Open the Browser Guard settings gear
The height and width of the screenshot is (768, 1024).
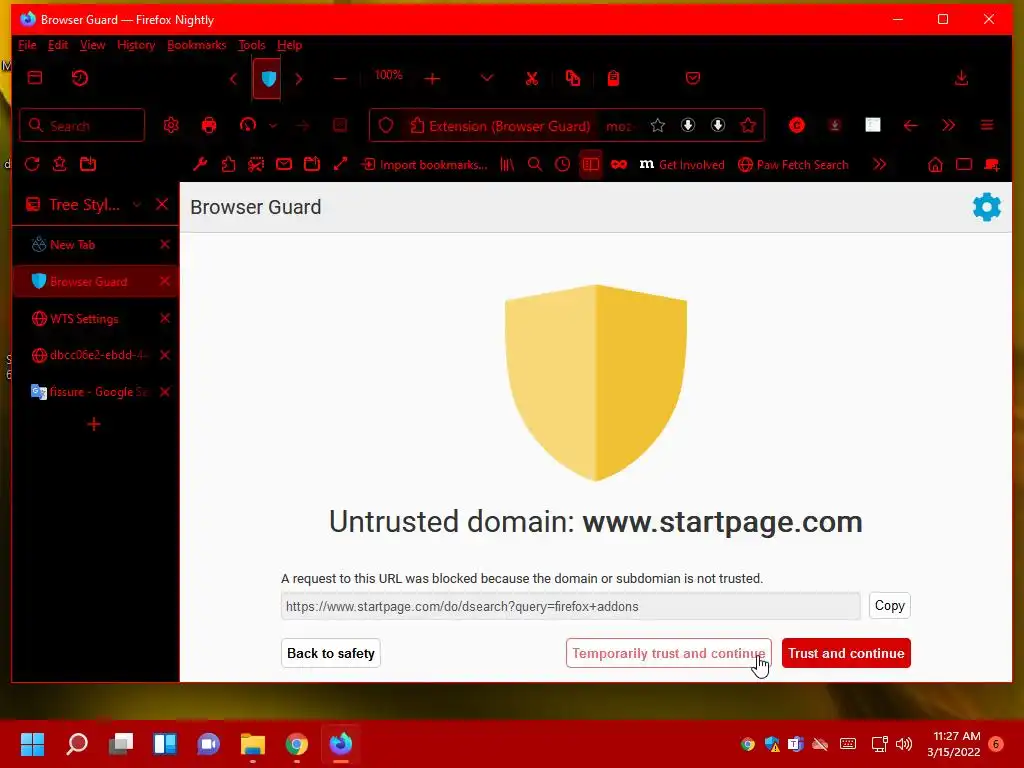[986, 207]
